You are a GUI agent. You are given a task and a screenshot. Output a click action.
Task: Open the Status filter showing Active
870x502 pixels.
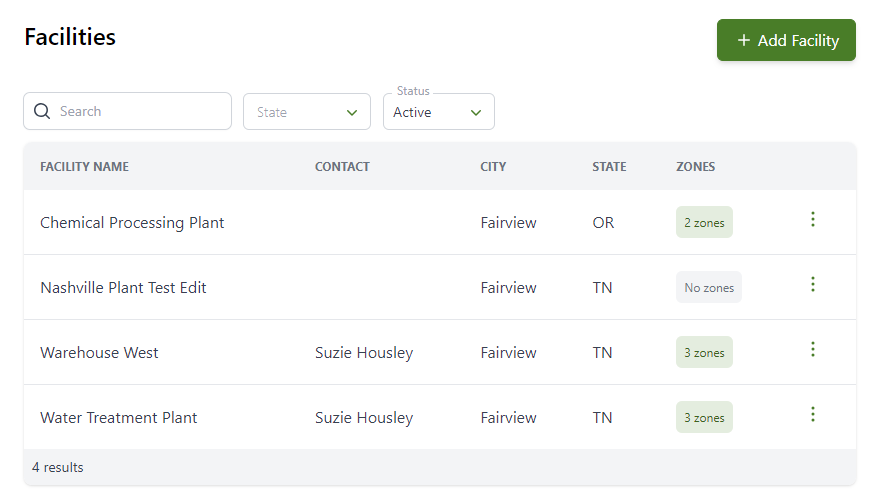pyautogui.click(x=439, y=111)
